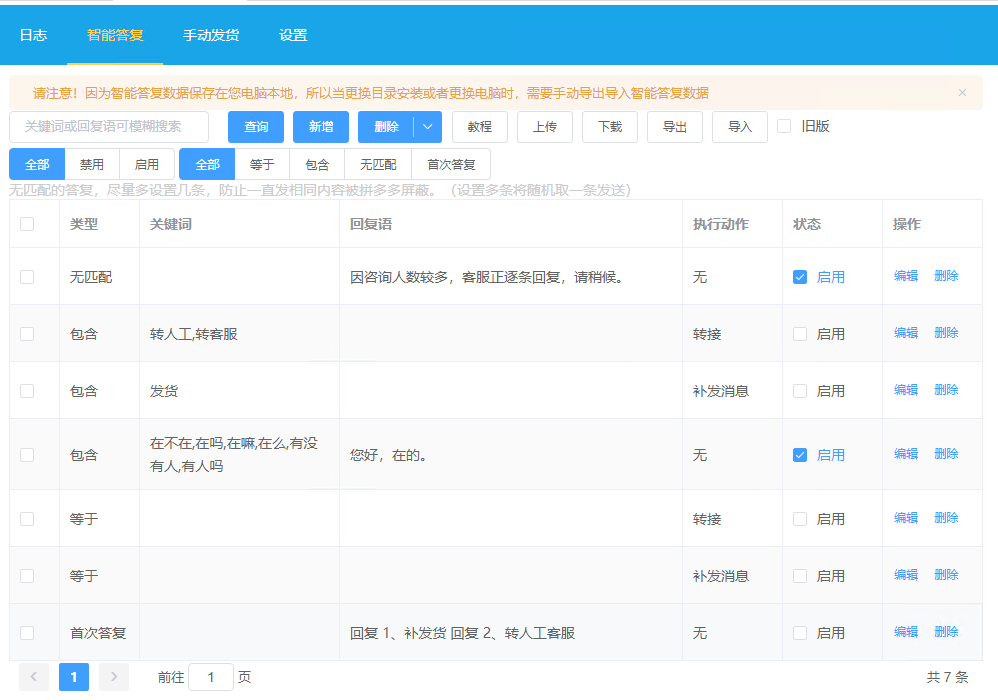Enable 启用 status for 等于 转接 row
998x700 pixels.
pos(800,519)
